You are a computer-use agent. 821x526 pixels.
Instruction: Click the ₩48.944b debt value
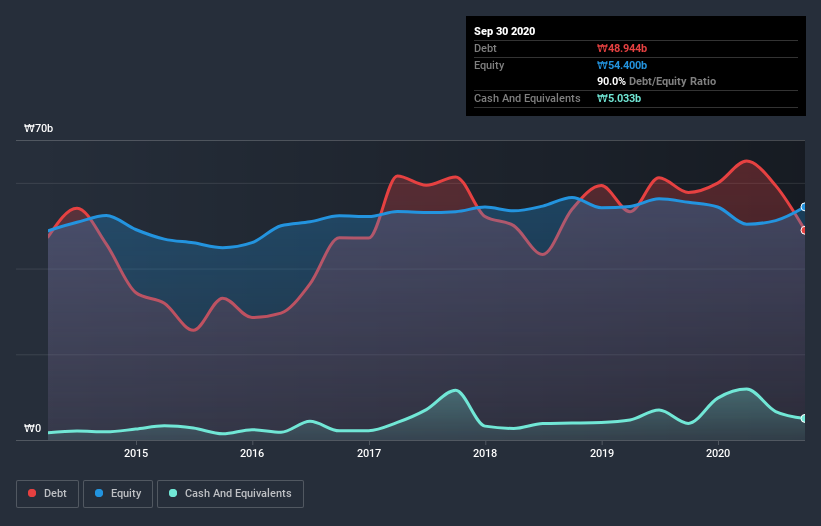(622, 48)
